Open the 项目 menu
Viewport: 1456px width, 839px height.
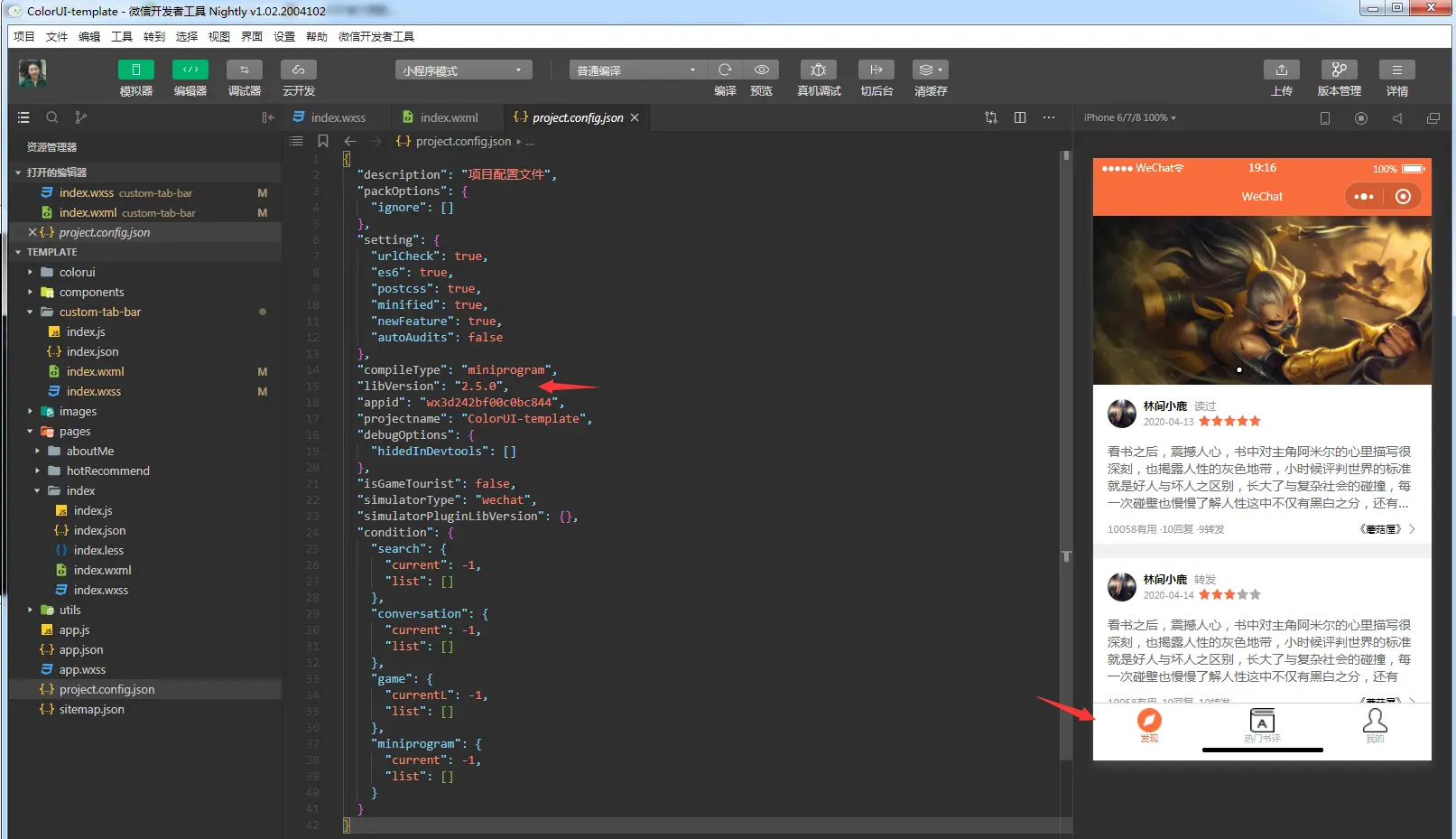[x=24, y=36]
